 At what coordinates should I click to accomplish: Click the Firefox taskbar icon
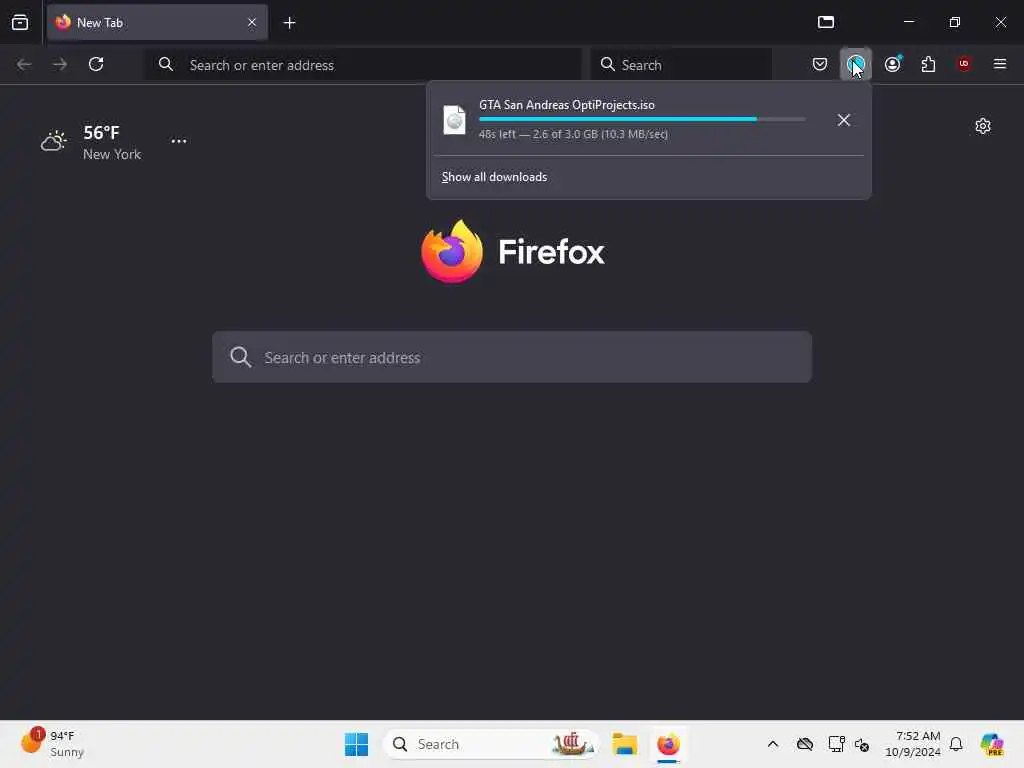pos(668,744)
